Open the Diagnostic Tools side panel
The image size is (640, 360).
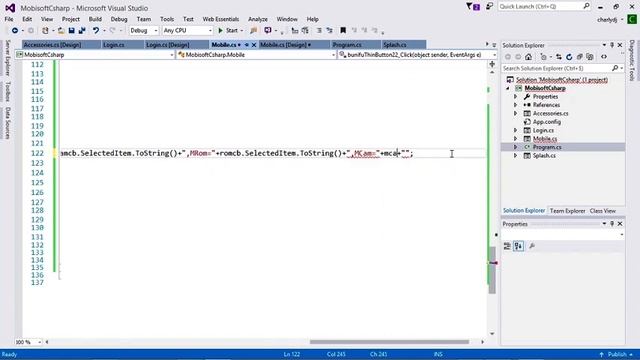[x=632, y=60]
